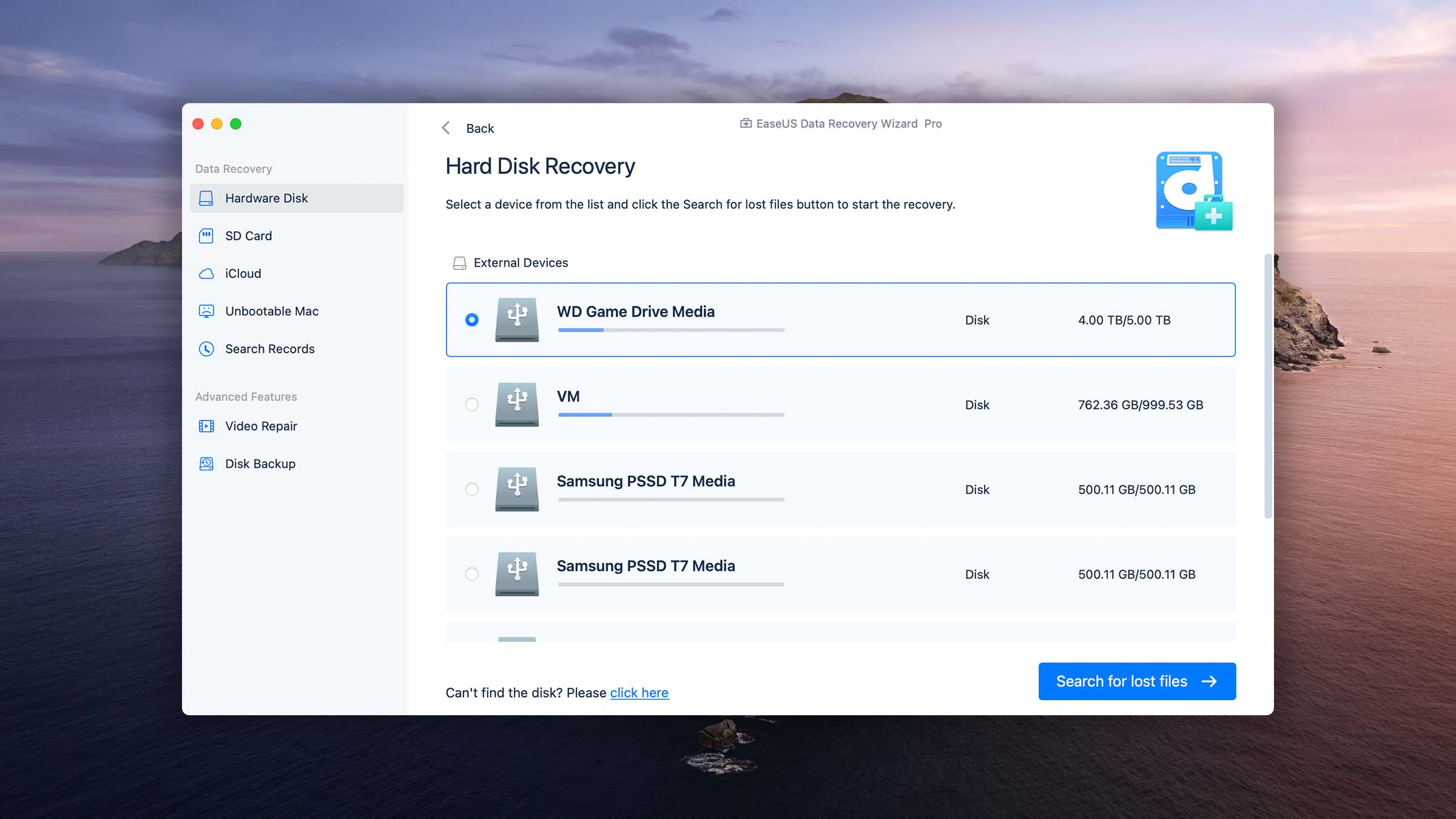Switch to iCloud recovery
Image resolution: width=1456 pixels, height=819 pixels.
[297, 274]
